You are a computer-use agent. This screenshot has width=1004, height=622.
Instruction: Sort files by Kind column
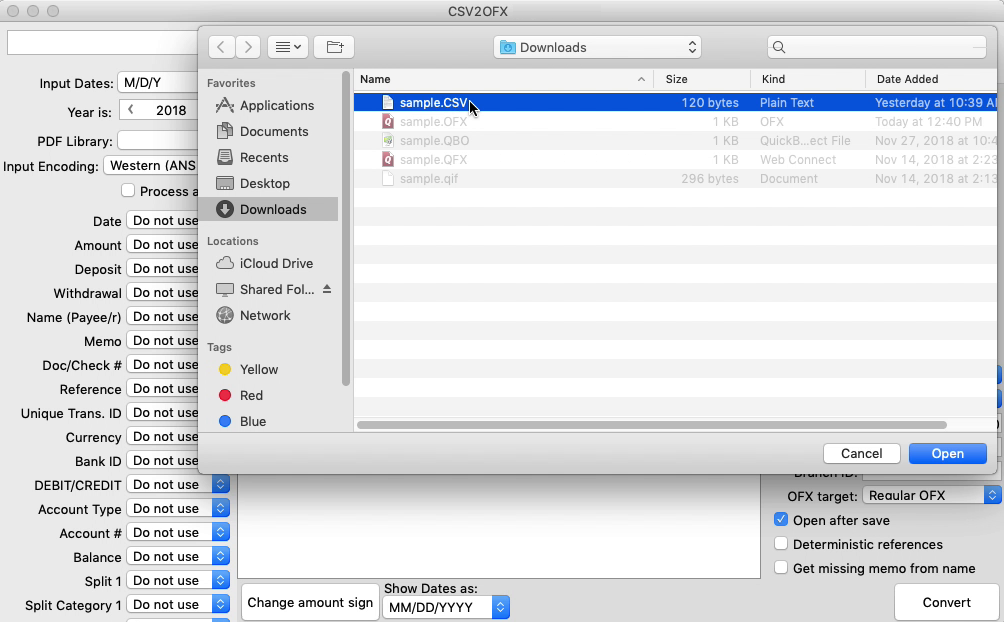point(808,79)
